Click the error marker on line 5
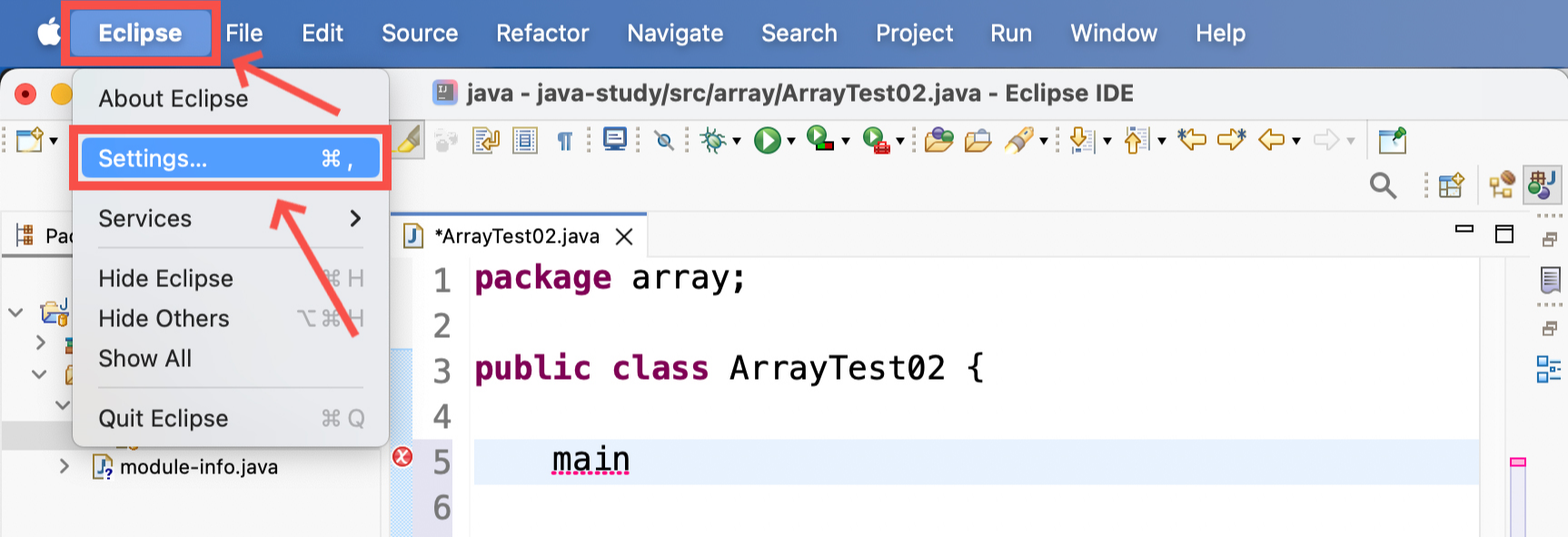This screenshot has width=1568, height=537. click(x=402, y=456)
